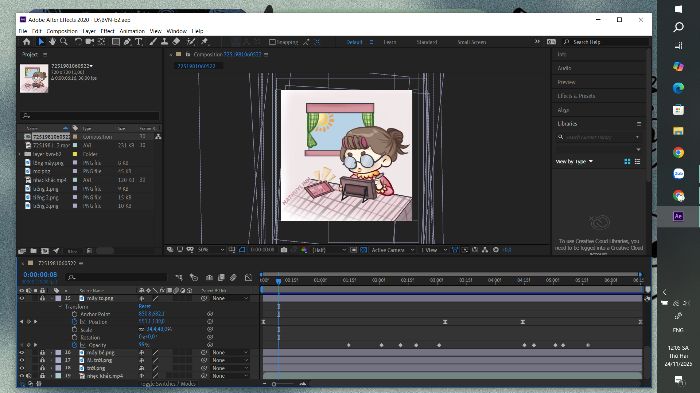Image resolution: width=700 pixels, height=393 pixels.
Task: Select the Puppet Pin tool
Action: tap(204, 42)
